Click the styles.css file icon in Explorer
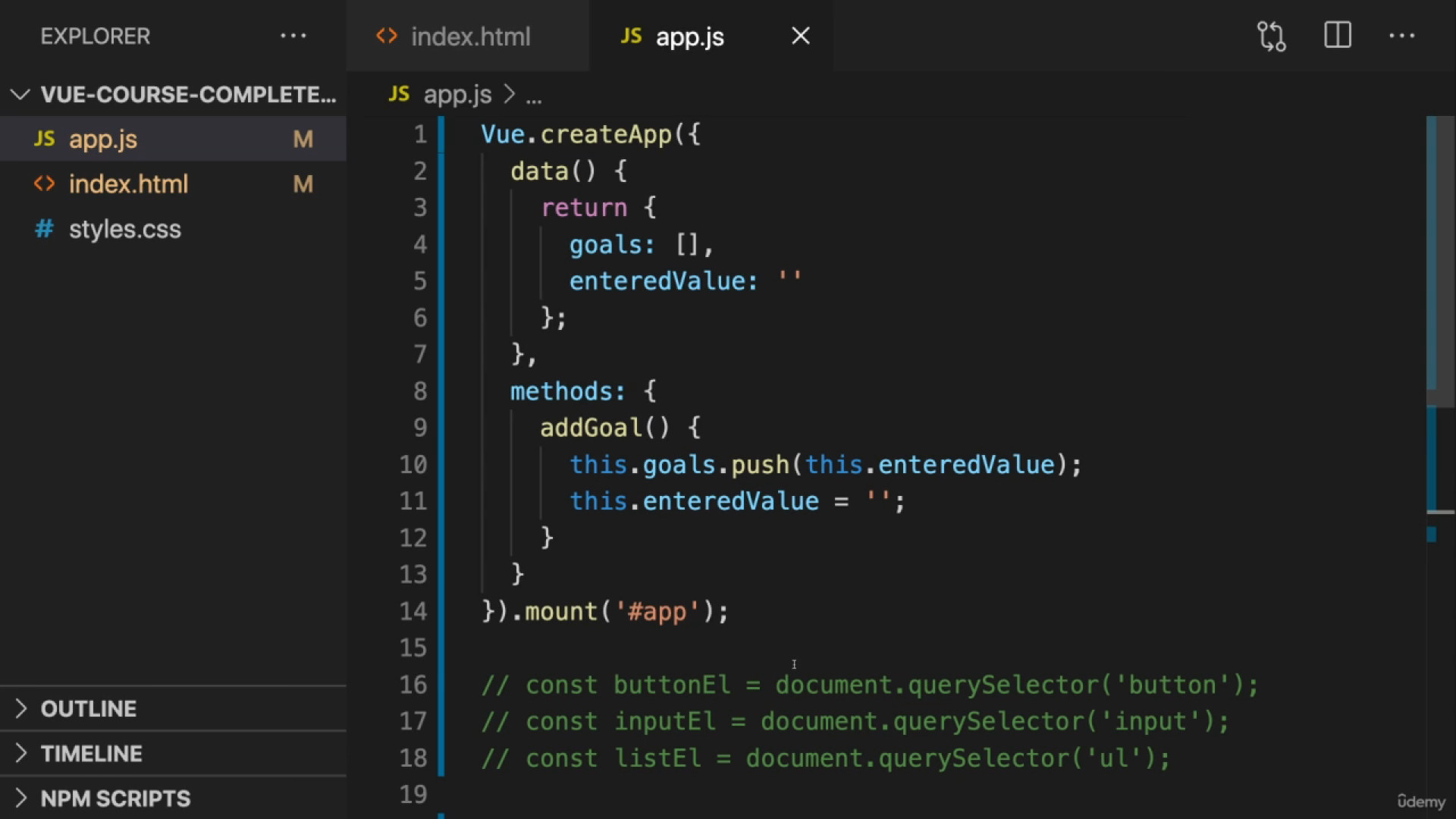The image size is (1456, 819). tap(43, 228)
